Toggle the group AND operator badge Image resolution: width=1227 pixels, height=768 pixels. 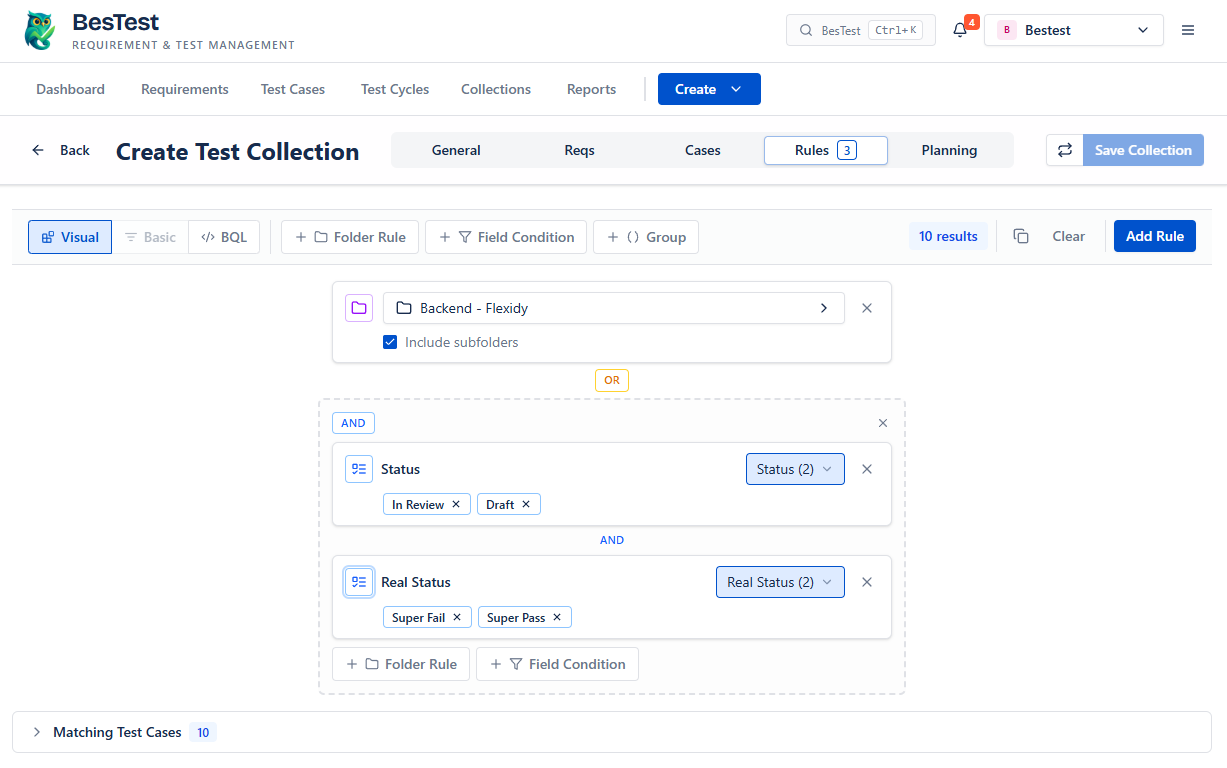tap(353, 423)
